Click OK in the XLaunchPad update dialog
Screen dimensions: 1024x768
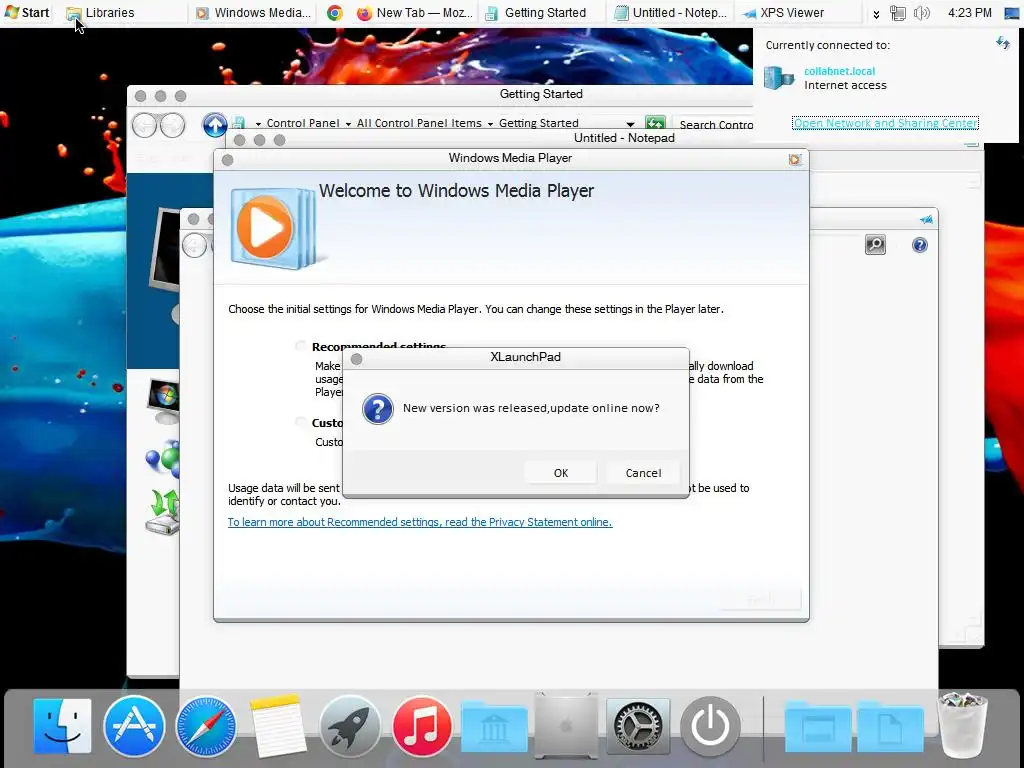point(560,473)
